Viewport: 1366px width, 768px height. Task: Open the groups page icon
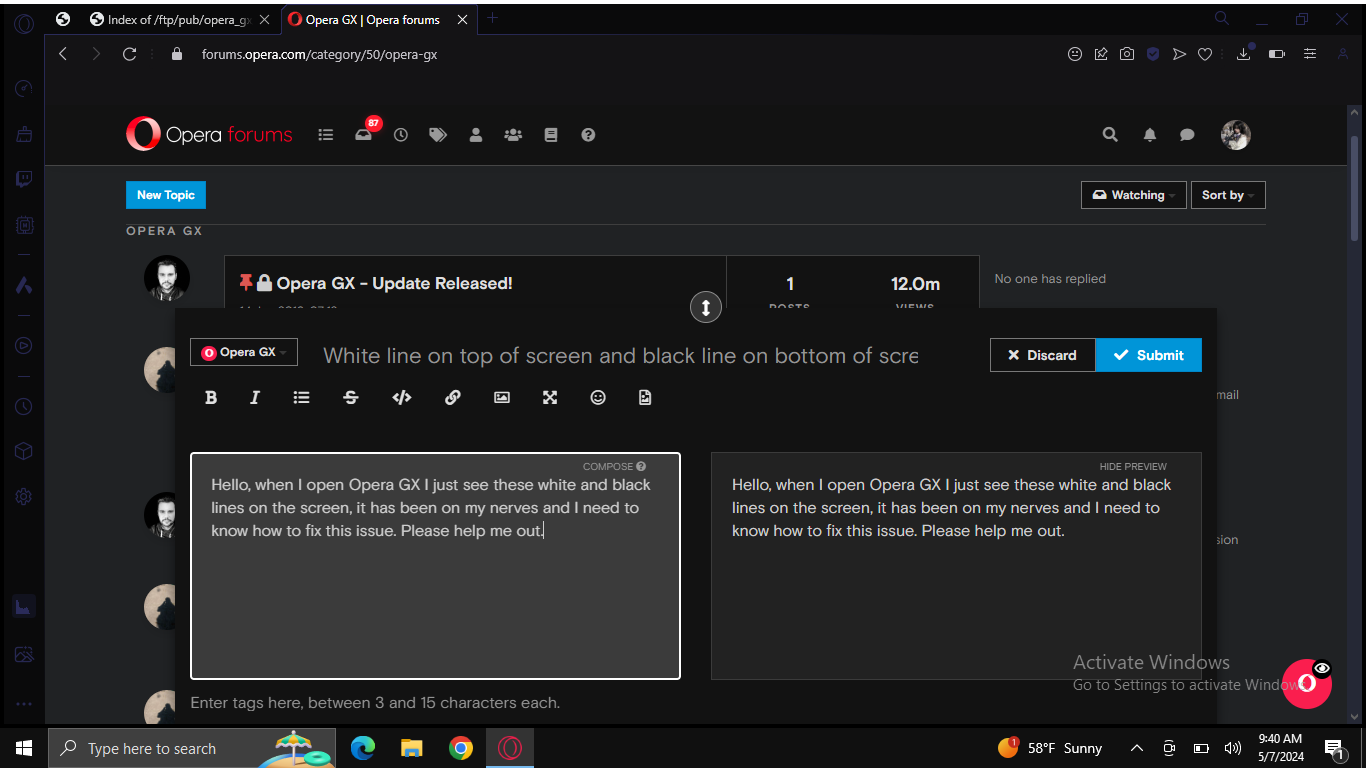coord(513,135)
